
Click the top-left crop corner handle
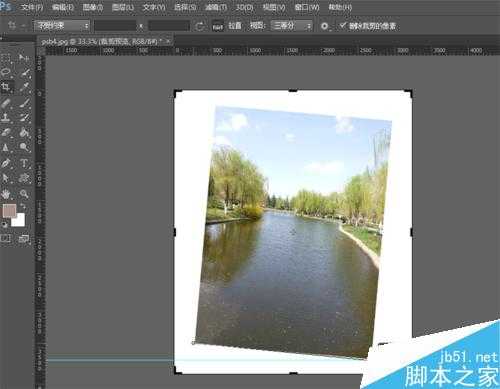coord(178,93)
